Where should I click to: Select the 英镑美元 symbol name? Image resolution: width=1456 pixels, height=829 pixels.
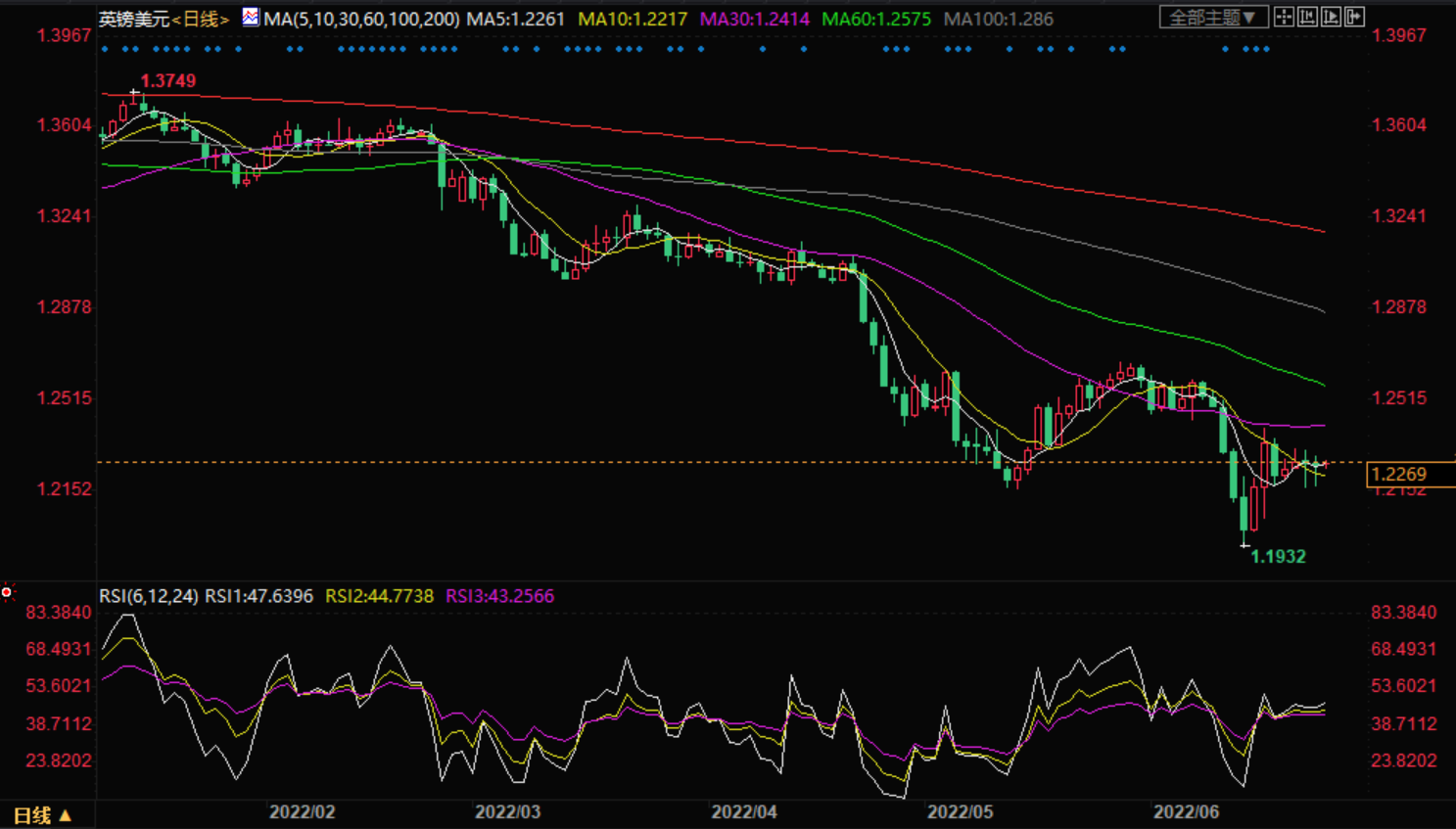pos(134,19)
